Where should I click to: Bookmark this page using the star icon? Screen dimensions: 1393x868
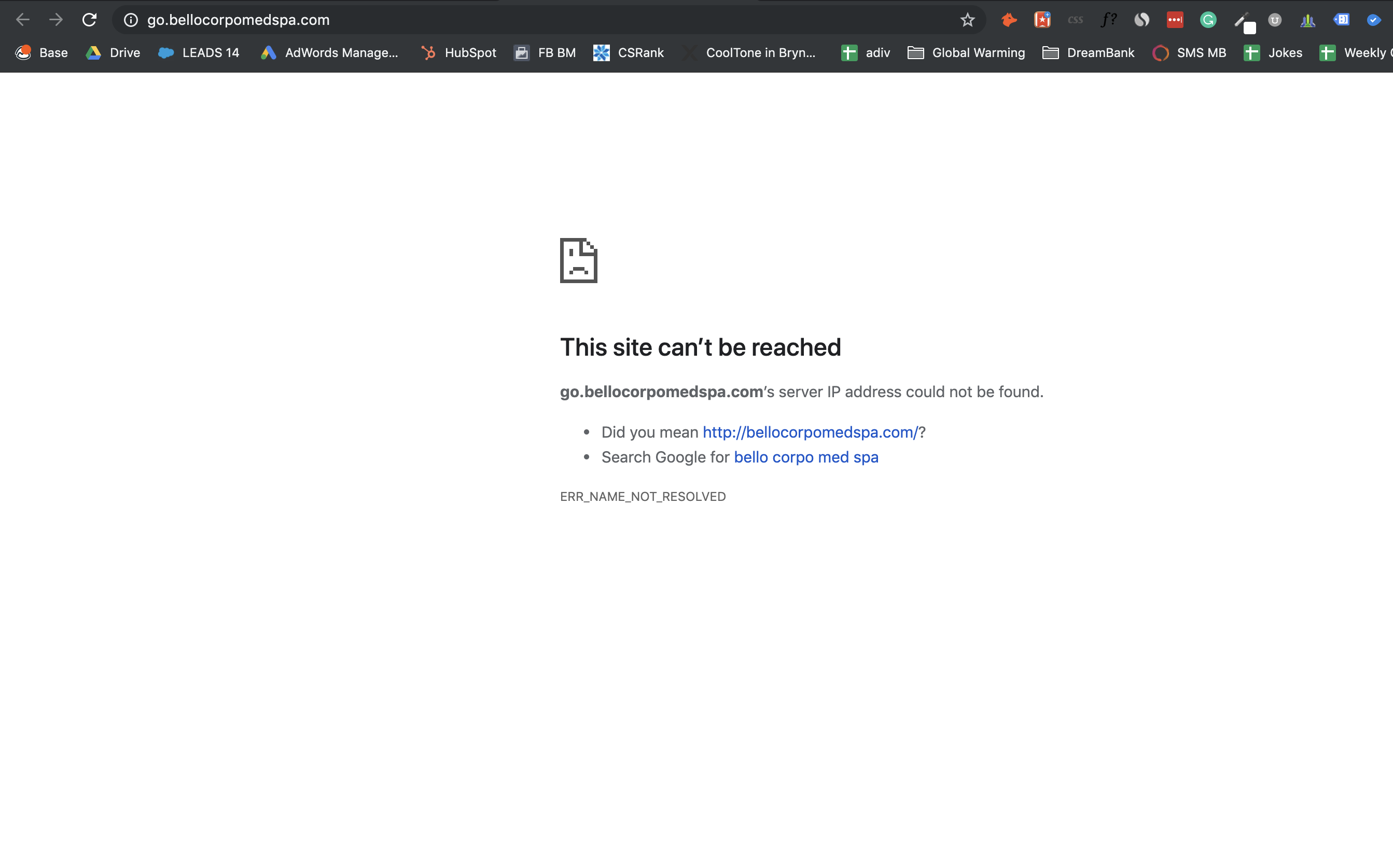(968, 20)
